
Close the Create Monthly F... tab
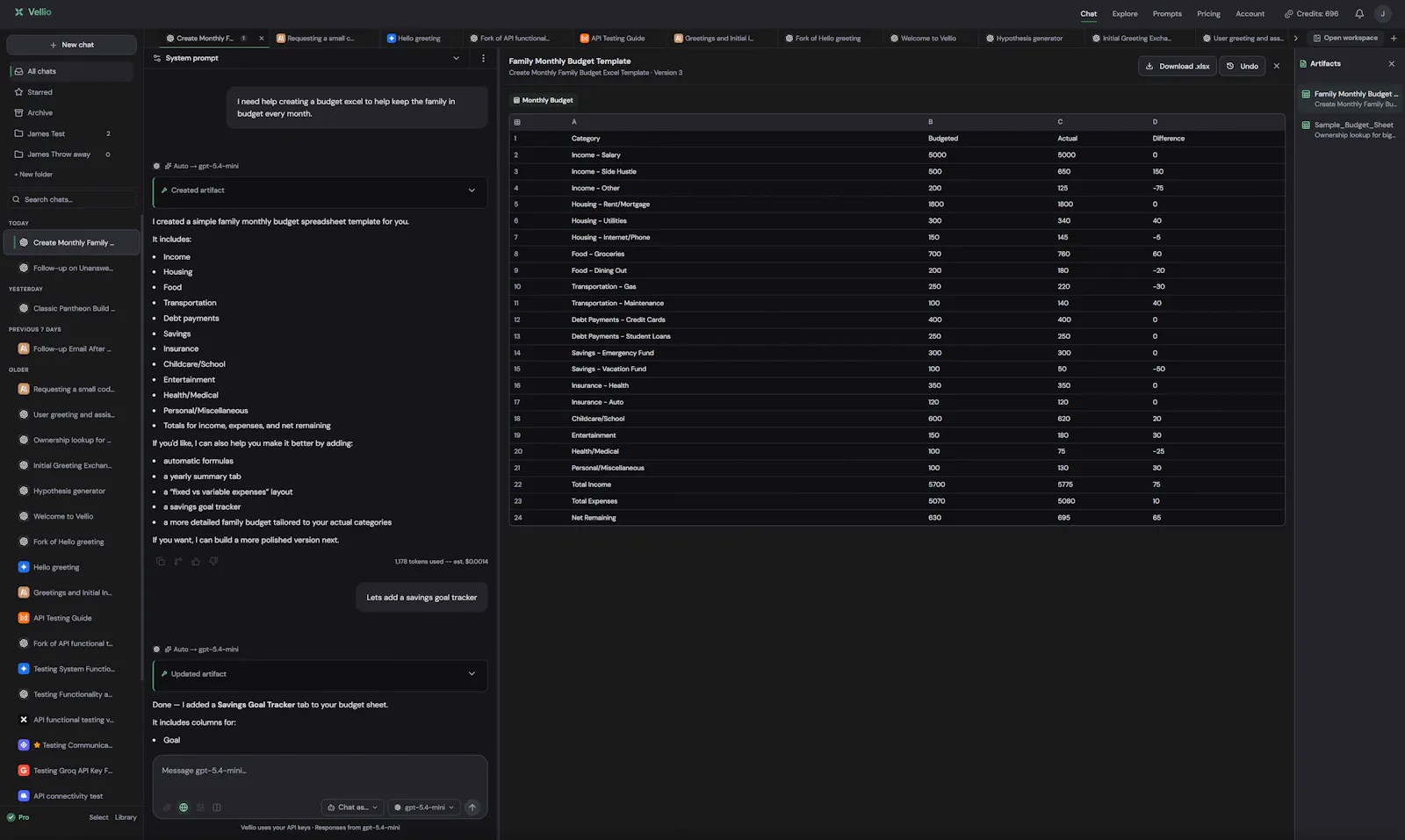click(261, 39)
